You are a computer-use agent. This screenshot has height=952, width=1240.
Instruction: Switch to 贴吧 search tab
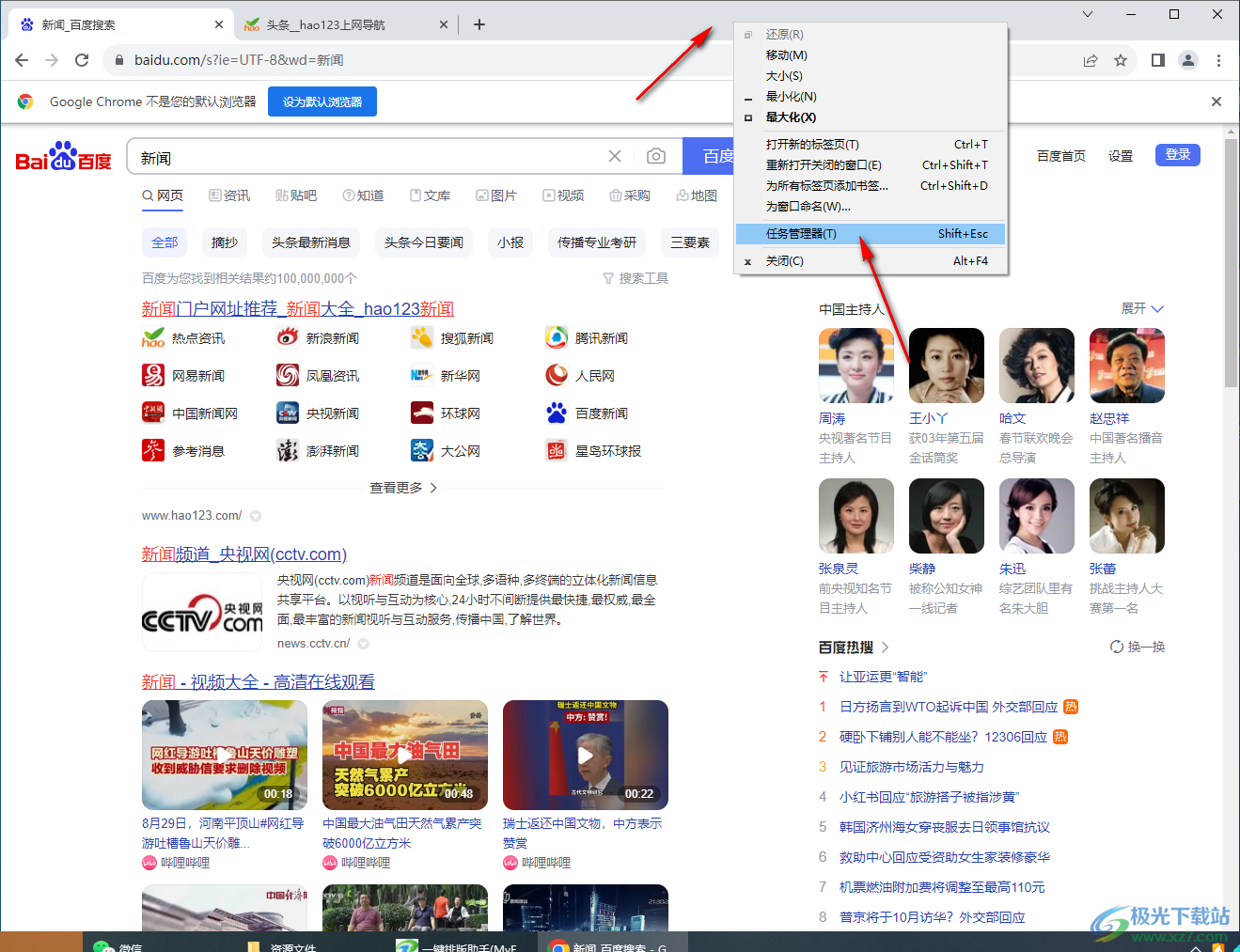pyautogui.click(x=296, y=195)
